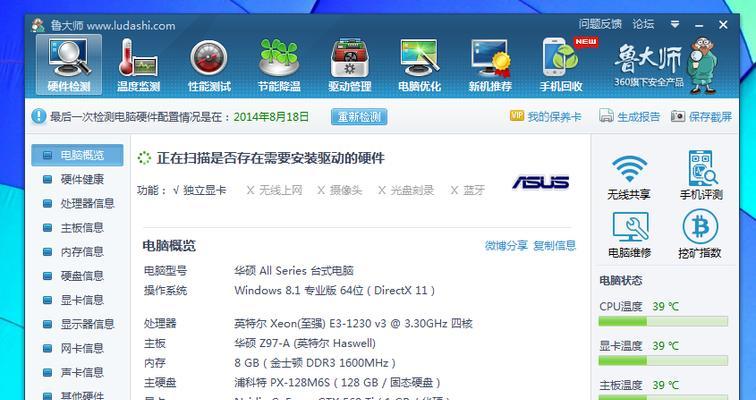Image resolution: width=756 pixels, height=400 pixels.
Task: Click the www.ludashi.com title text
Action: click(x=131, y=26)
